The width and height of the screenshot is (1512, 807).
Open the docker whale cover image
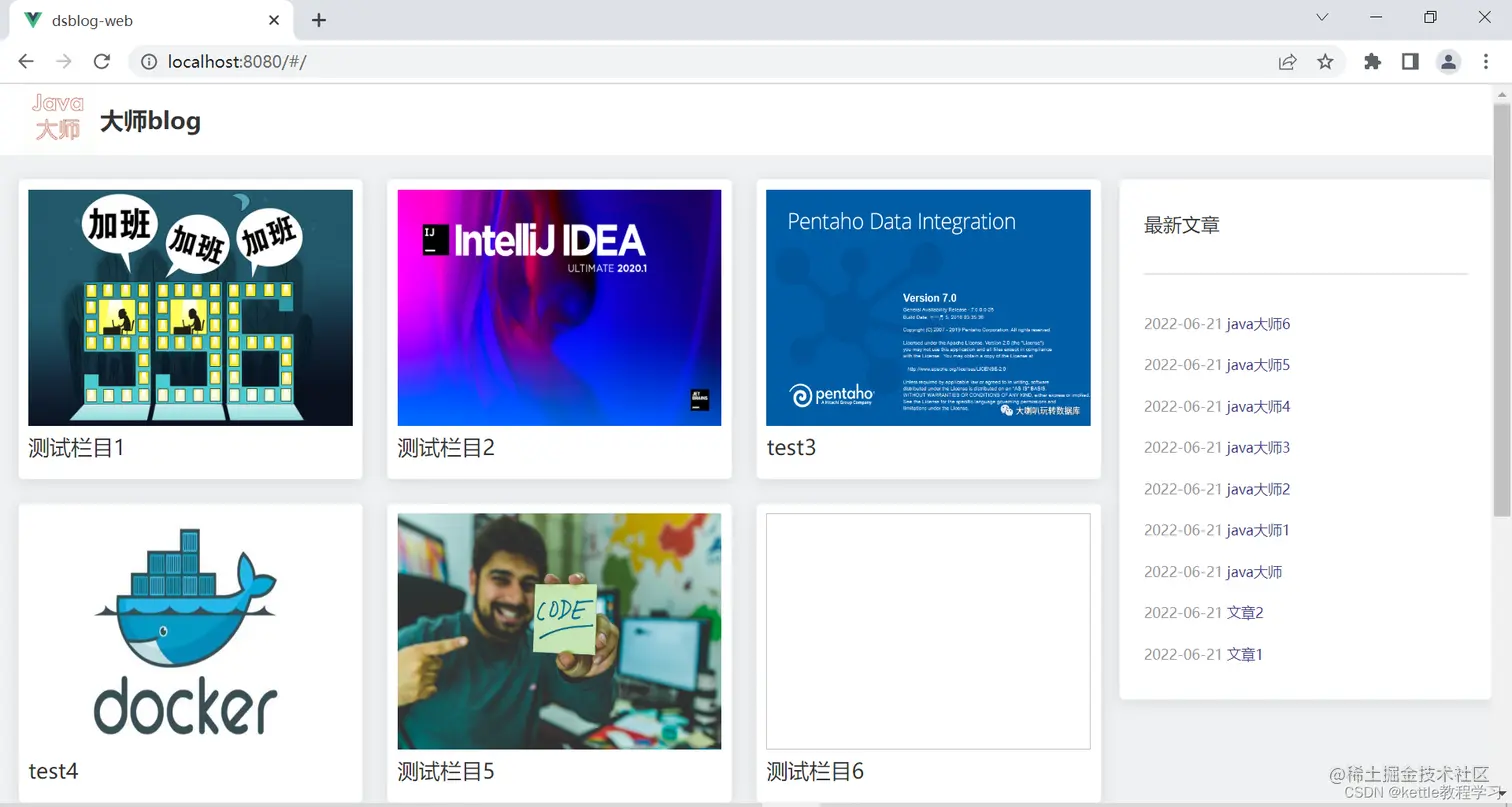[x=190, y=631]
